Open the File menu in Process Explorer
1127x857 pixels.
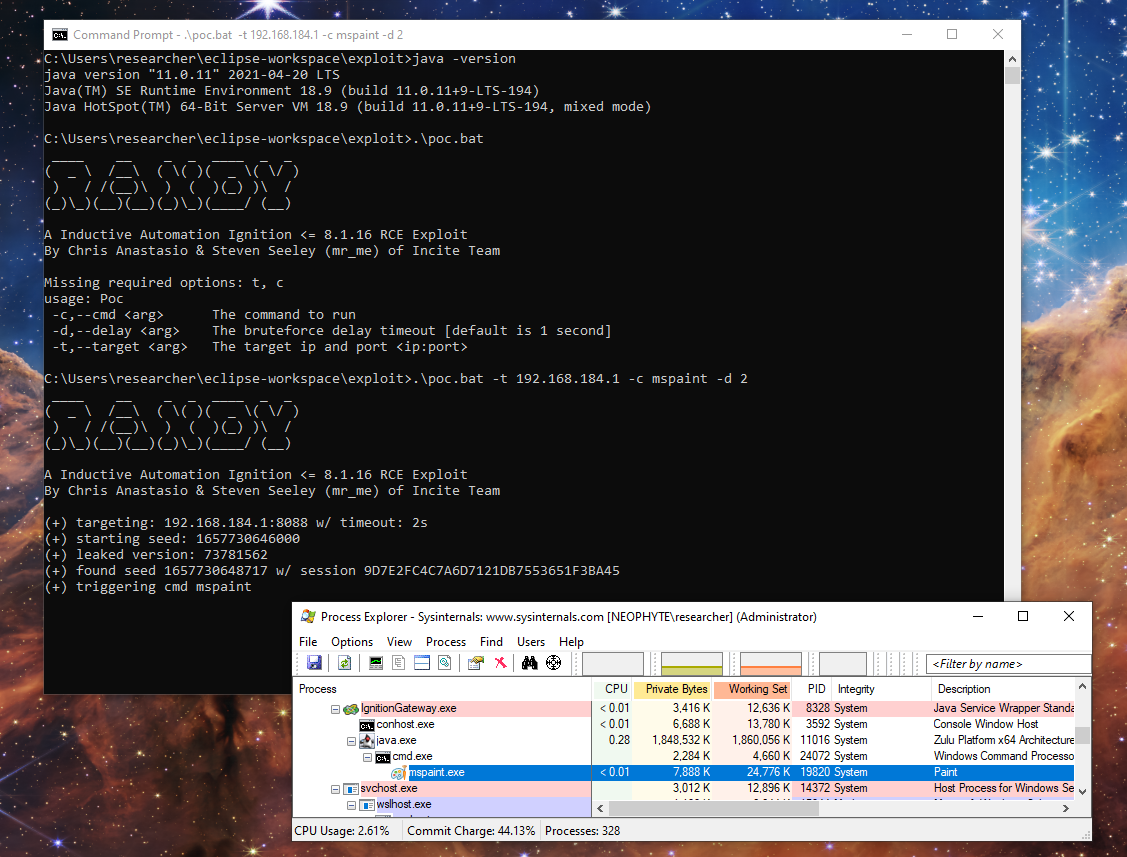[308, 641]
